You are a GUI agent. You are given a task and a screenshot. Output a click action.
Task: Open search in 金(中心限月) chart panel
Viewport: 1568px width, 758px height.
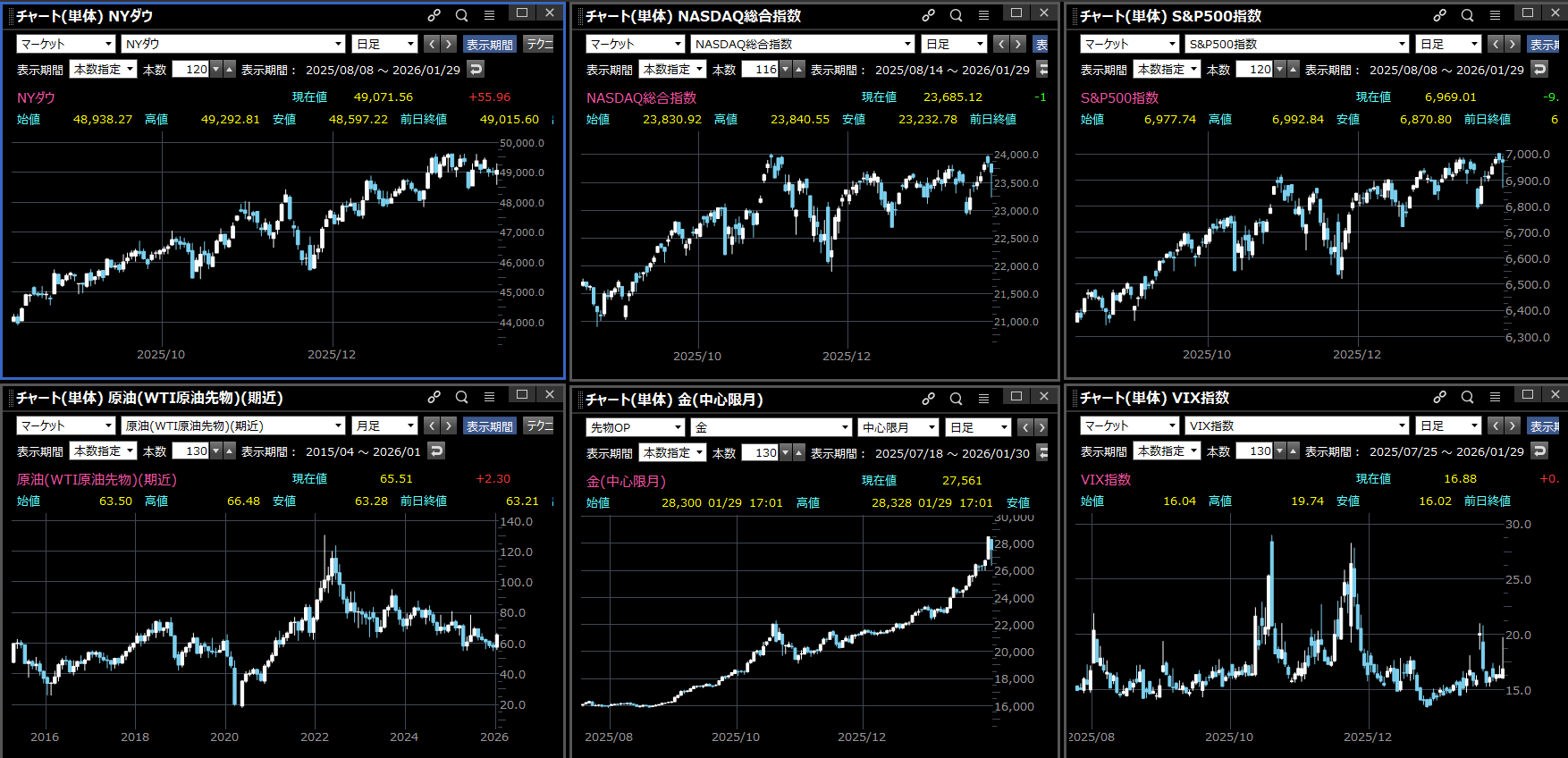pos(956,399)
